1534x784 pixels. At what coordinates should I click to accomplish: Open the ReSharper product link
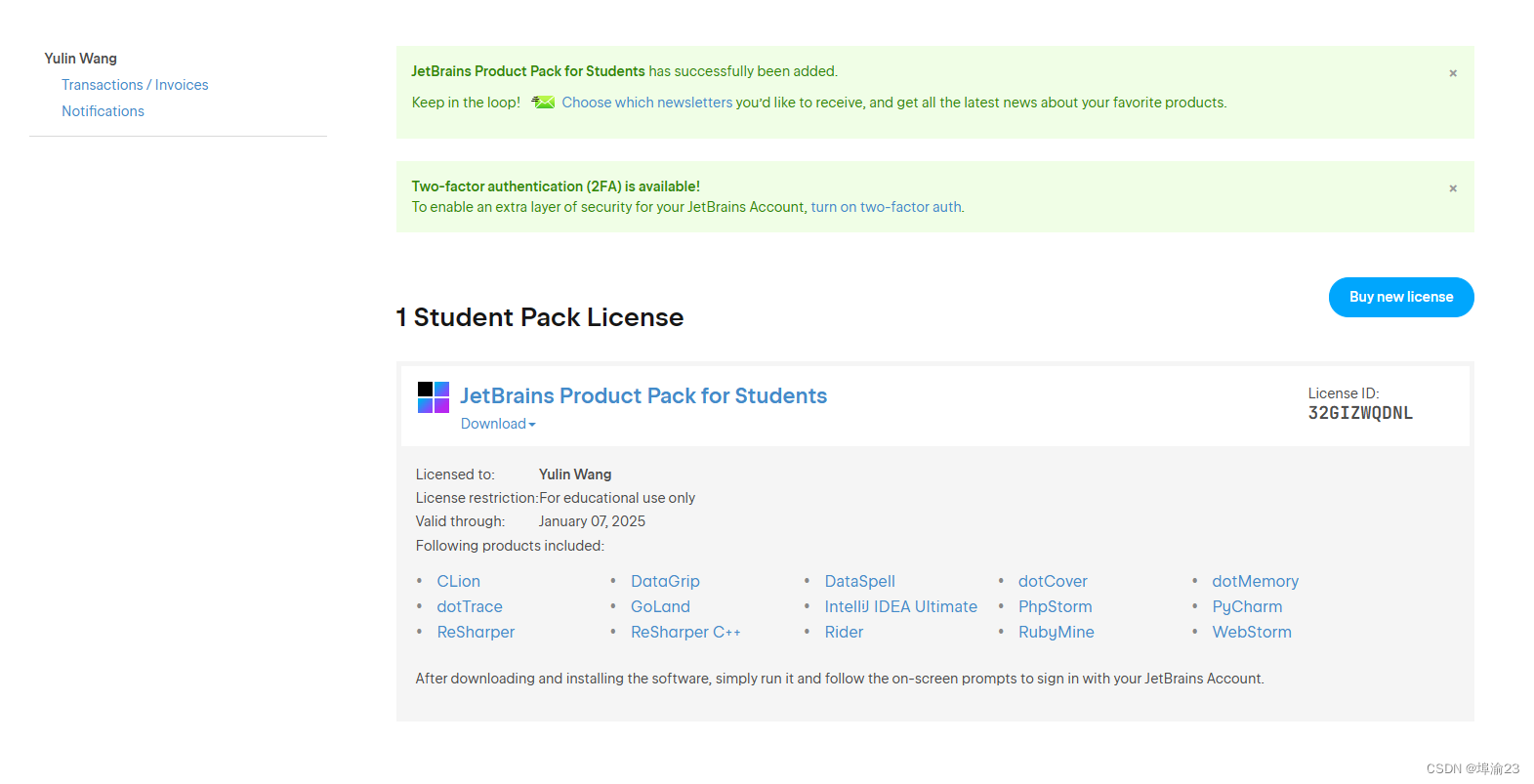[476, 632]
